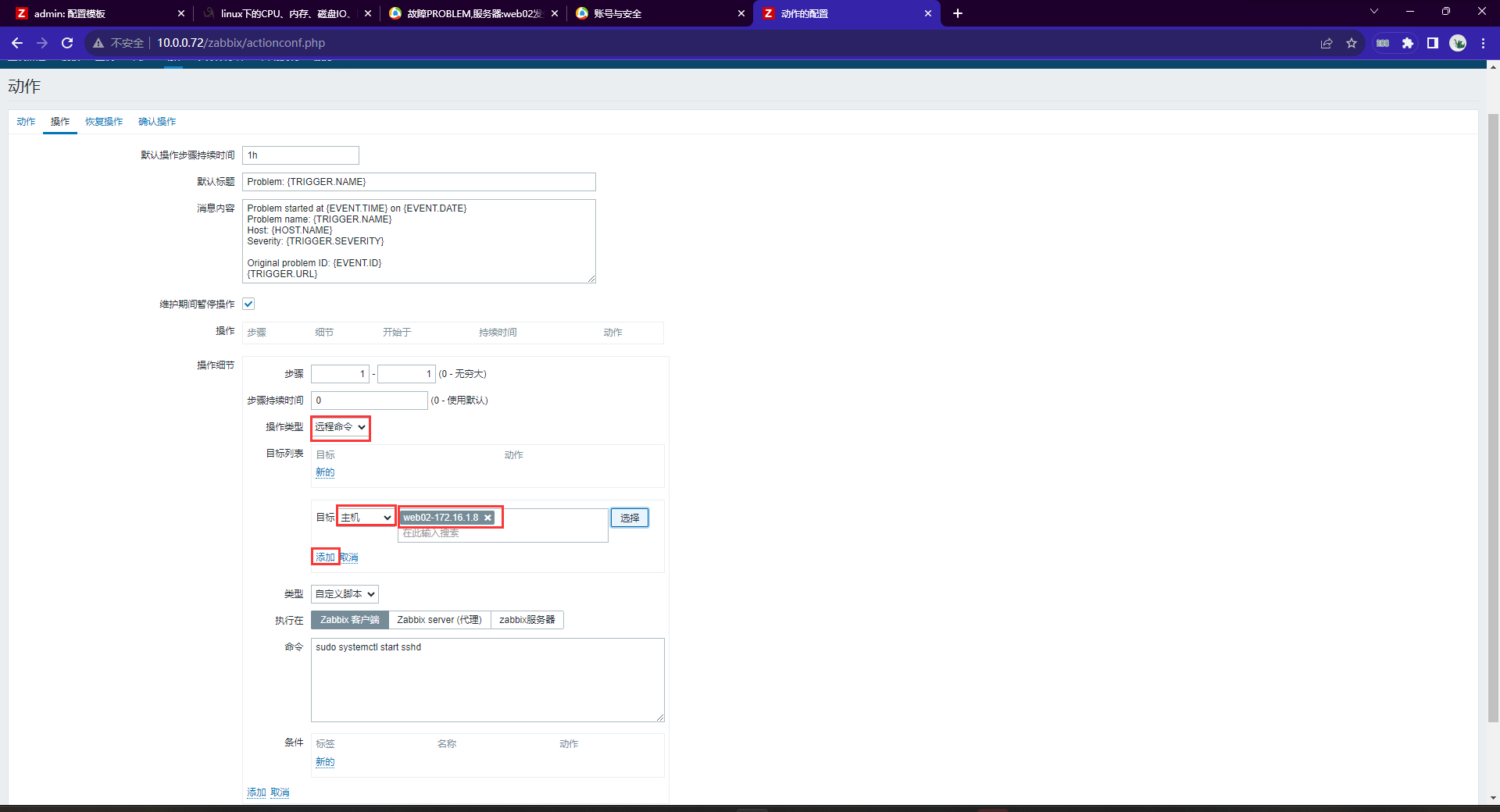
Task: Go back with browser back arrow
Action: [x=17, y=43]
